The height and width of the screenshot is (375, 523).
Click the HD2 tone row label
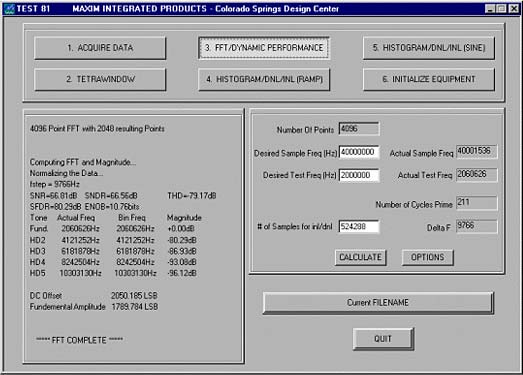point(38,240)
